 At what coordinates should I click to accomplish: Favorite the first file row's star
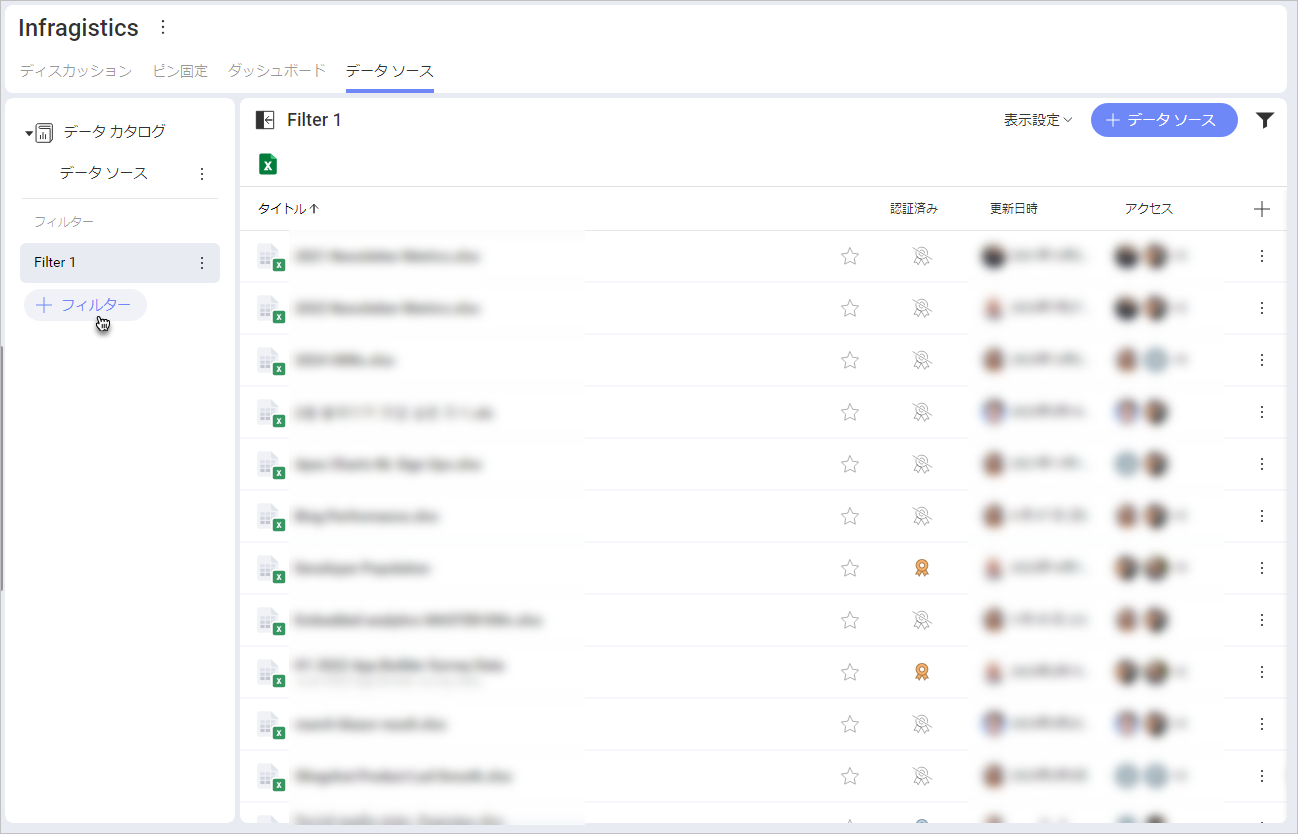[850, 256]
